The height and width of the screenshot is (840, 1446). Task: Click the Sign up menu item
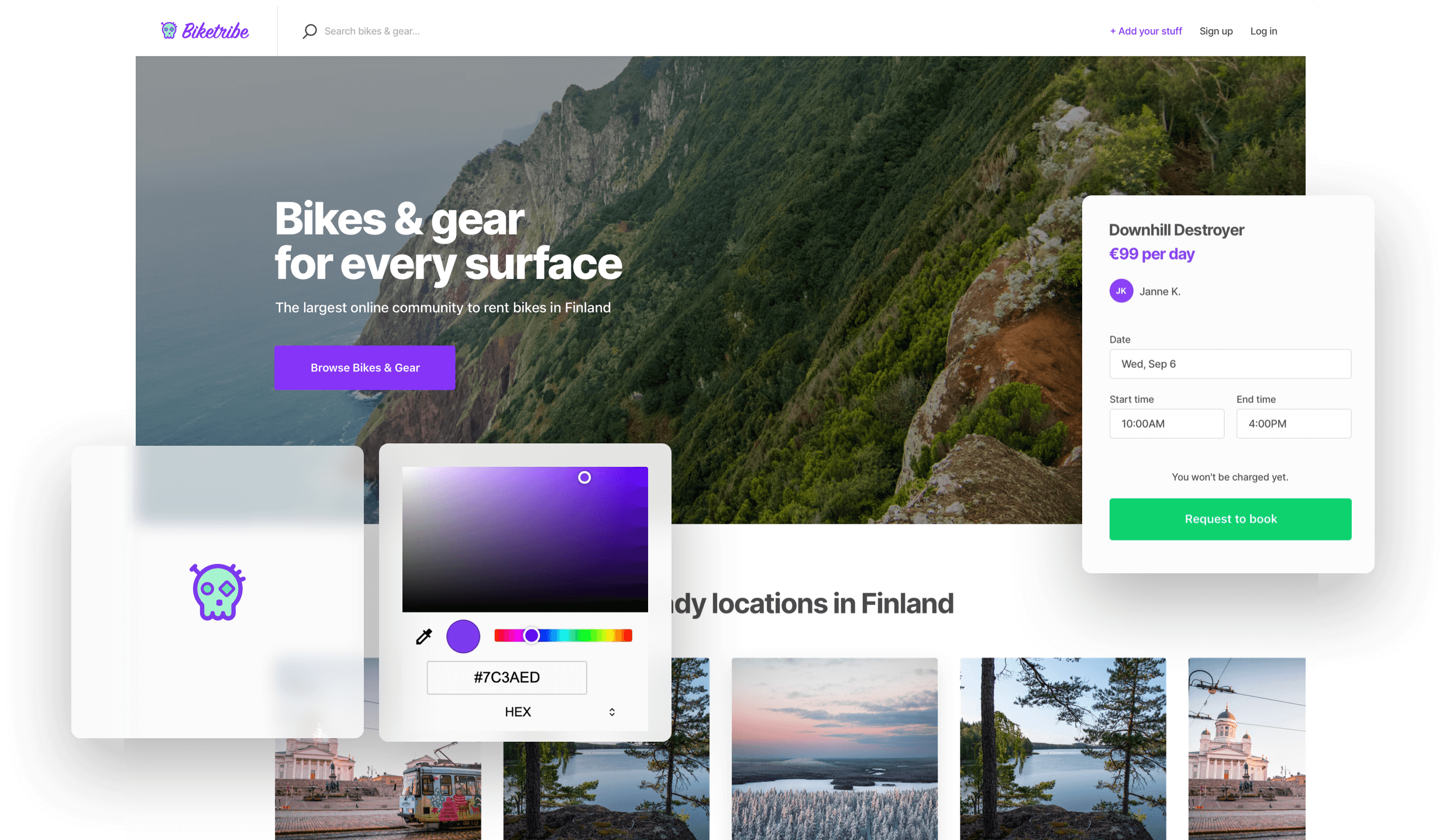pyautogui.click(x=1216, y=31)
